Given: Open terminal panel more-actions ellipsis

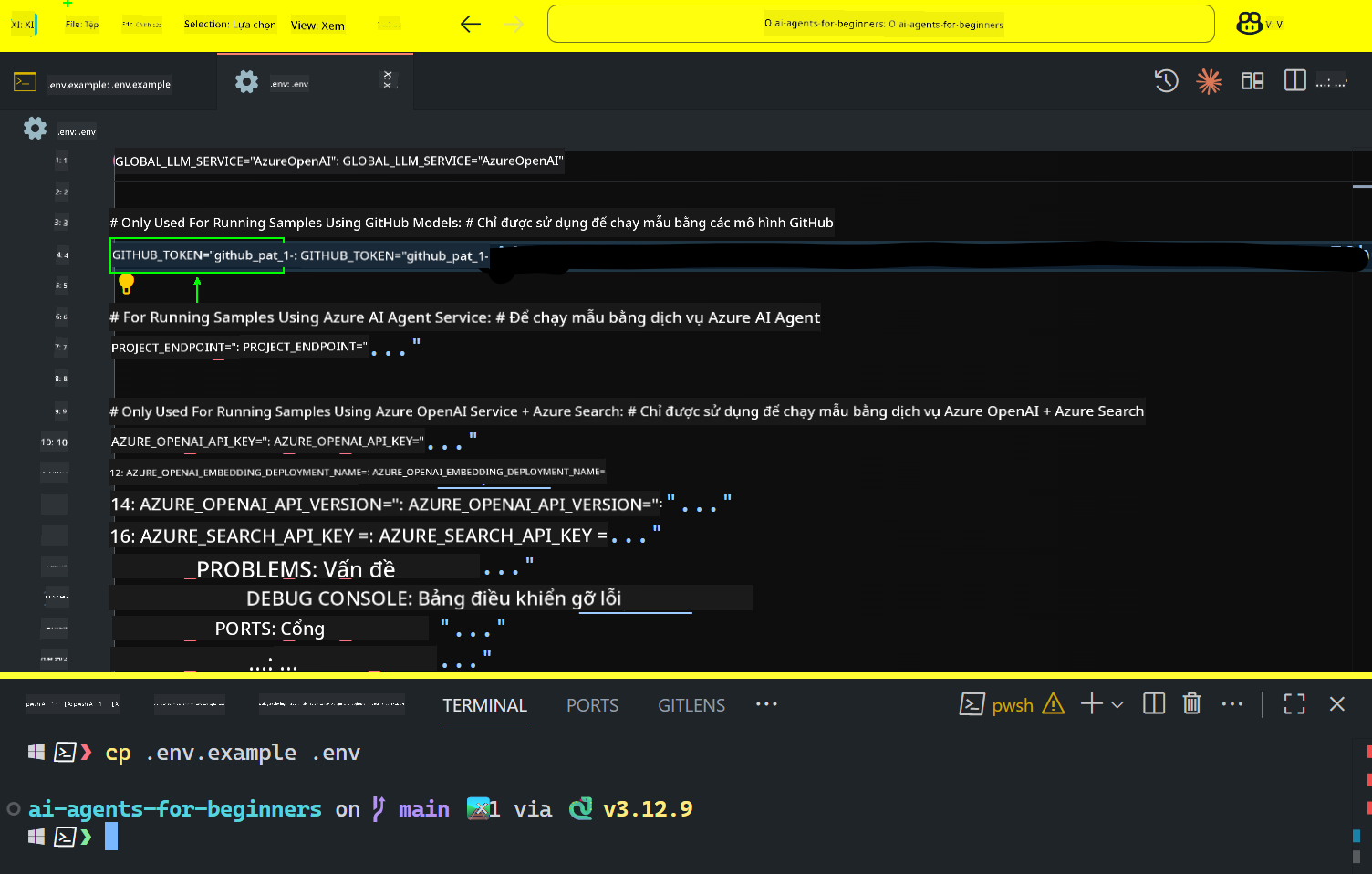Looking at the screenshot, I should 1232,704.
